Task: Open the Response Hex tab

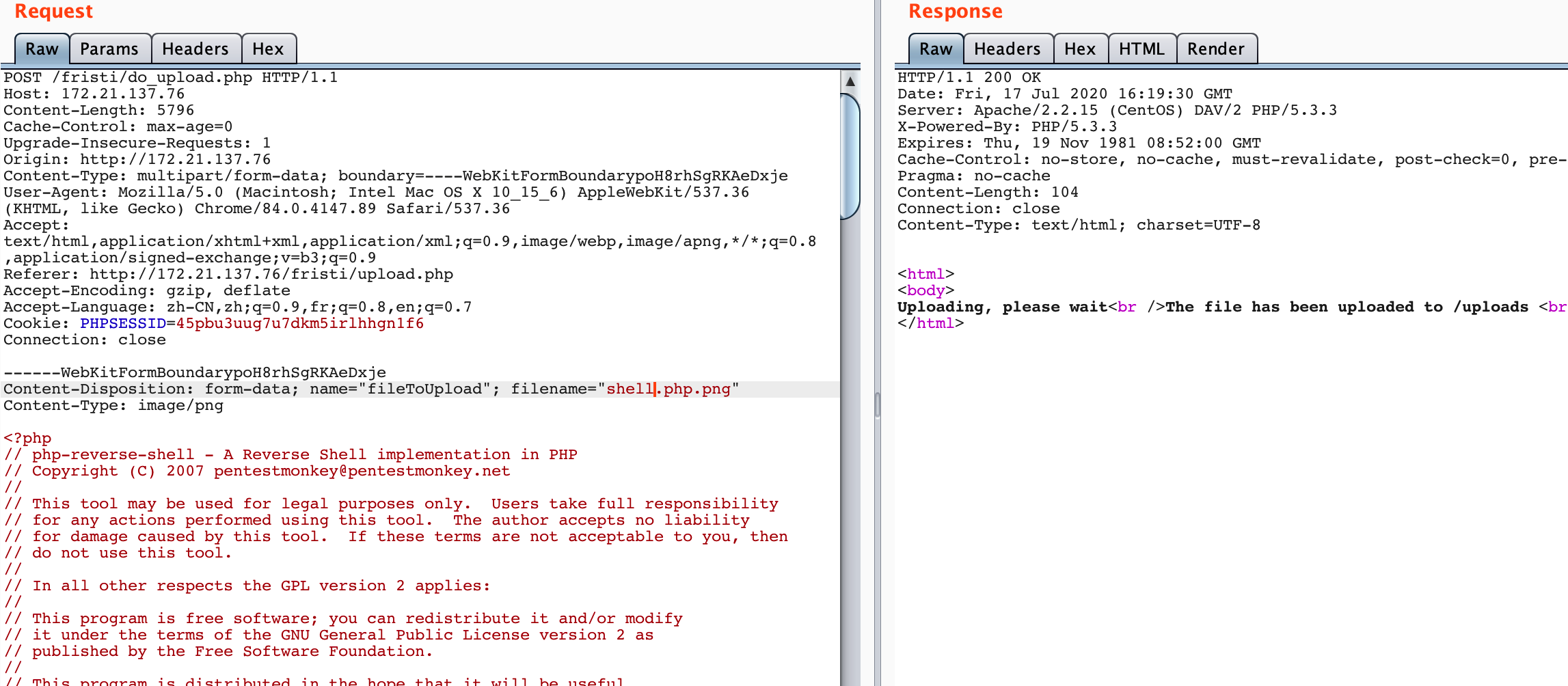Action: coord(1080,49)
